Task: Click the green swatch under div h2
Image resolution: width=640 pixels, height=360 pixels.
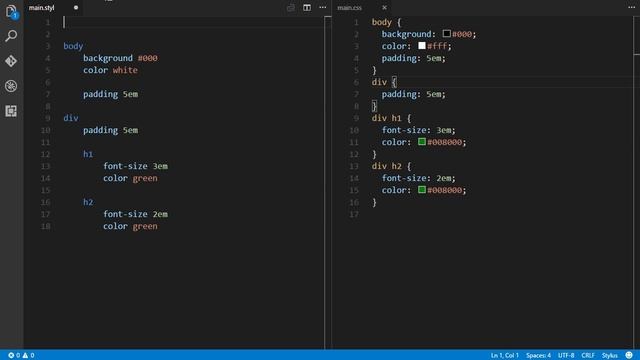Action: click(422, 189)
